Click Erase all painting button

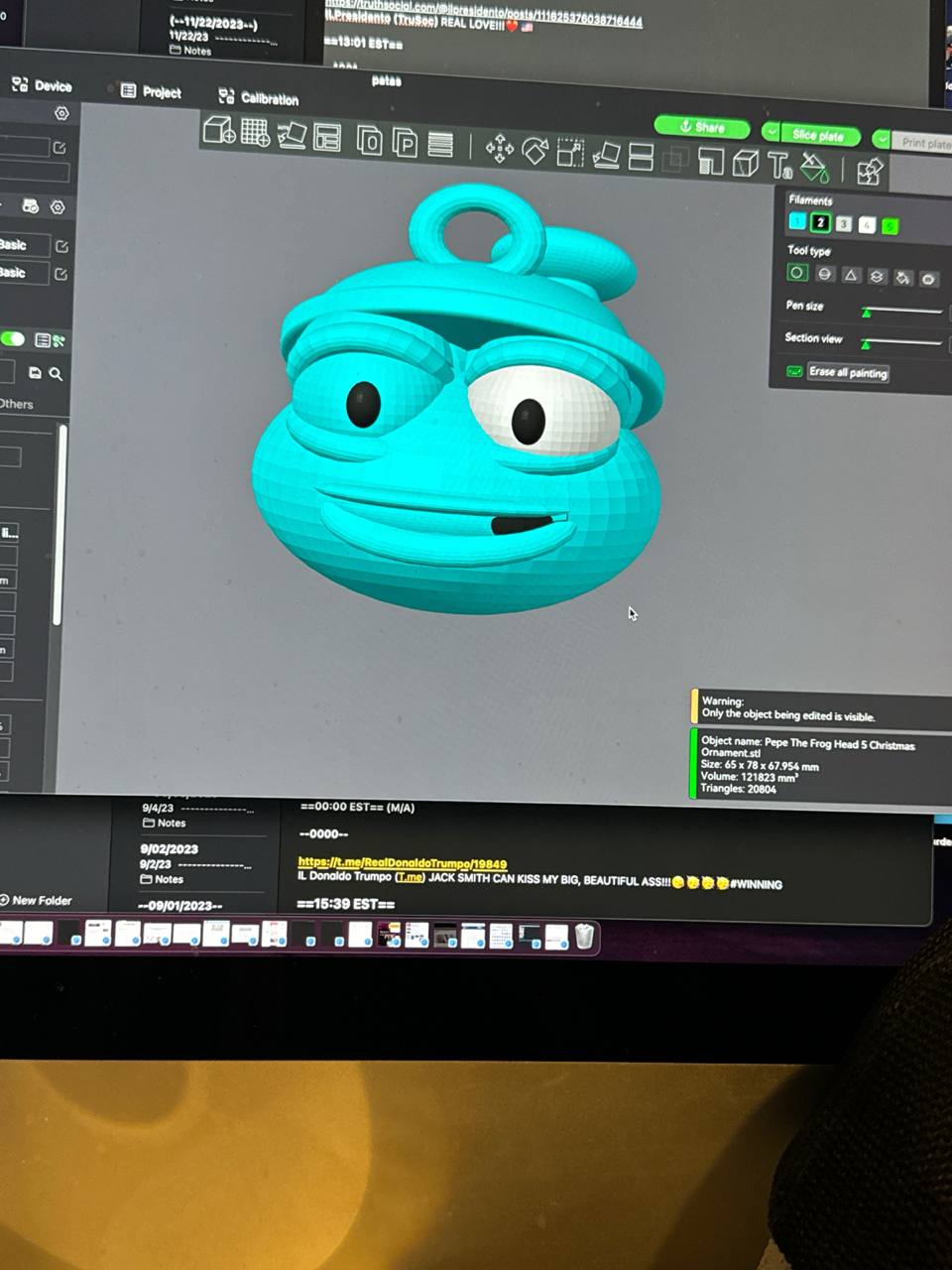coord(848,373)
